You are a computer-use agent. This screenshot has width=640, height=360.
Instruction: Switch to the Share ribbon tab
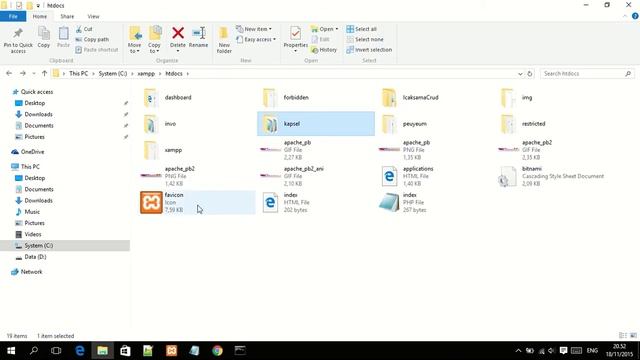(x=67, y=16)
